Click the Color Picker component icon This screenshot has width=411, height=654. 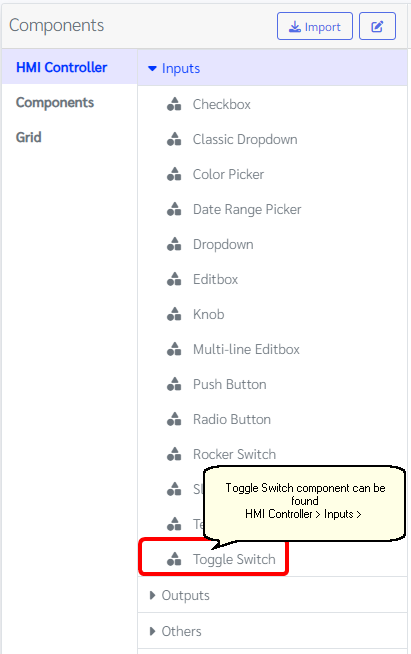[174, 174]
